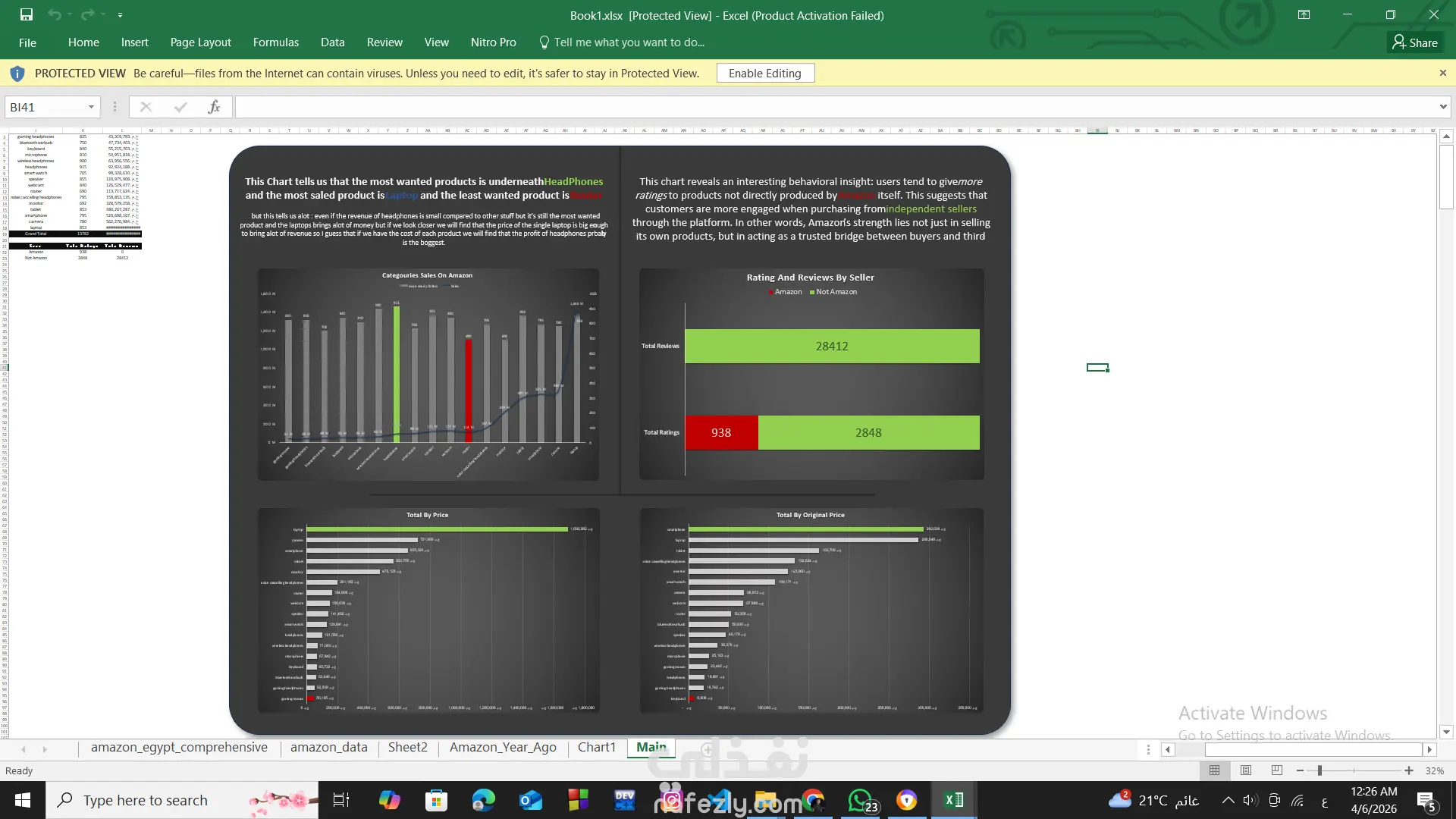Click the zoom in plus icon
The height and width of the screenshot is (819, 1456).
1409,770
